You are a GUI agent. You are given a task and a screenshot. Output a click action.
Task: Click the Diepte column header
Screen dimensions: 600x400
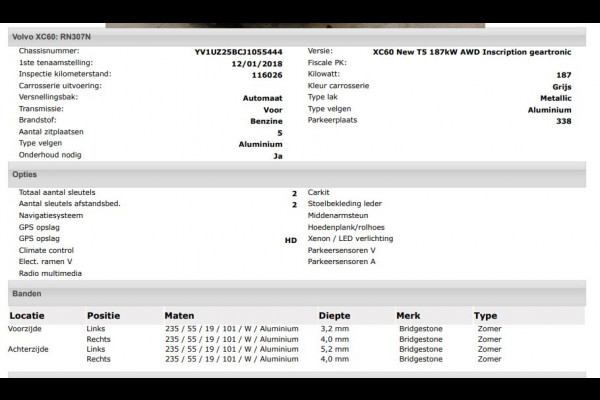tap(334, 316)
